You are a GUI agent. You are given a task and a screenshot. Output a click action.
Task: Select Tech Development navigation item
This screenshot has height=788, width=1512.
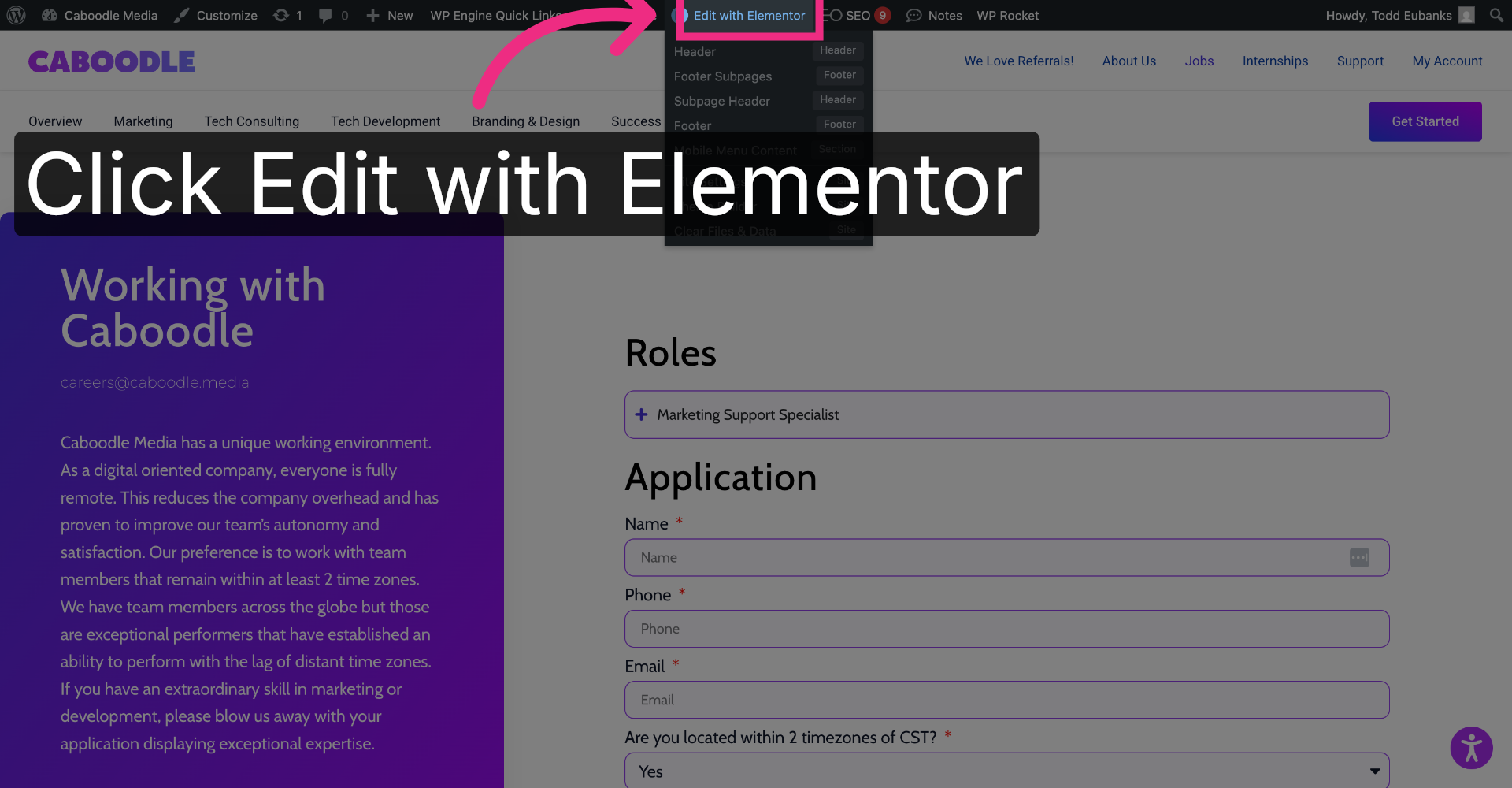point(386,121)
